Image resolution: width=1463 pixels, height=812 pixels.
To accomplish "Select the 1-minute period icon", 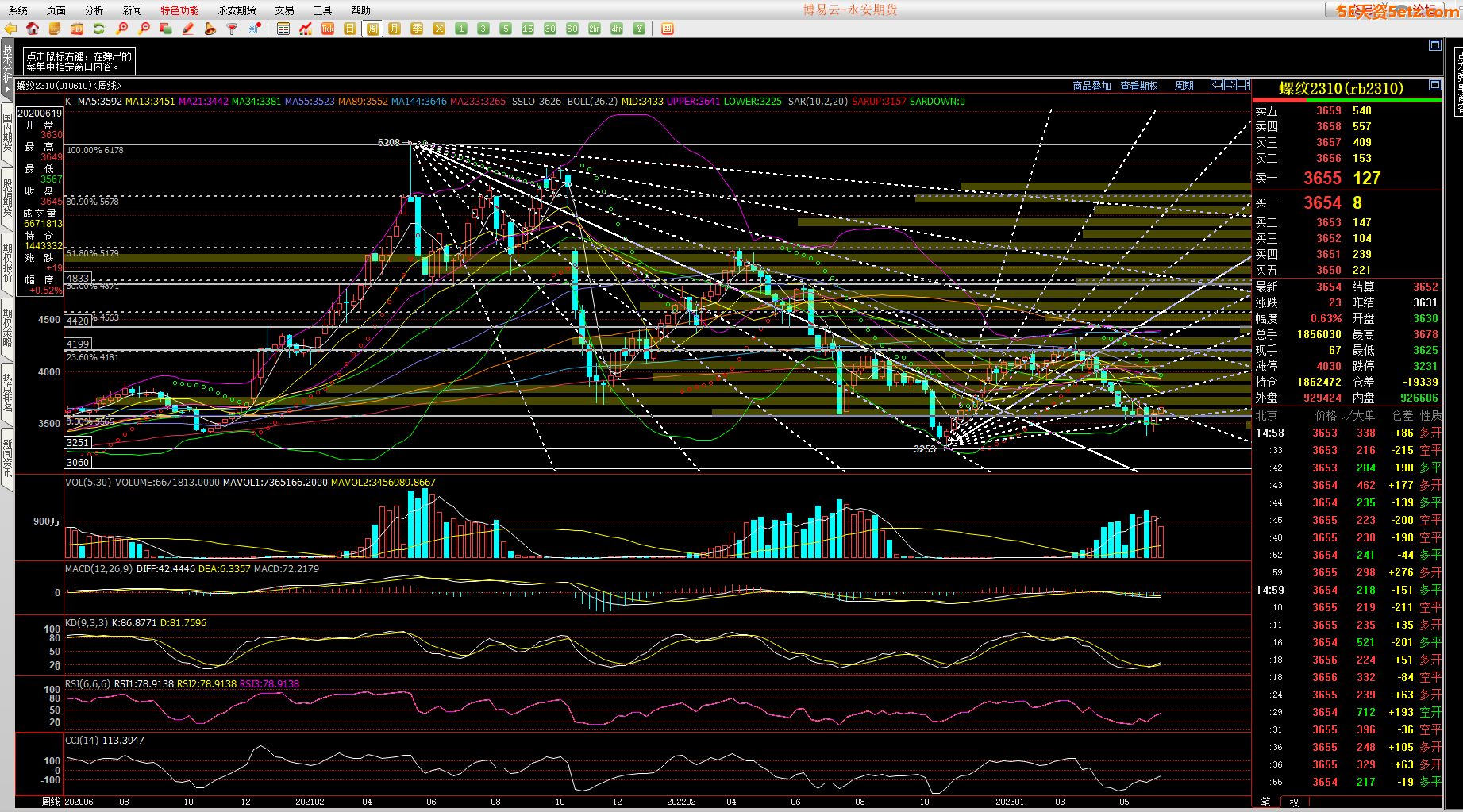I will (461, 29).
